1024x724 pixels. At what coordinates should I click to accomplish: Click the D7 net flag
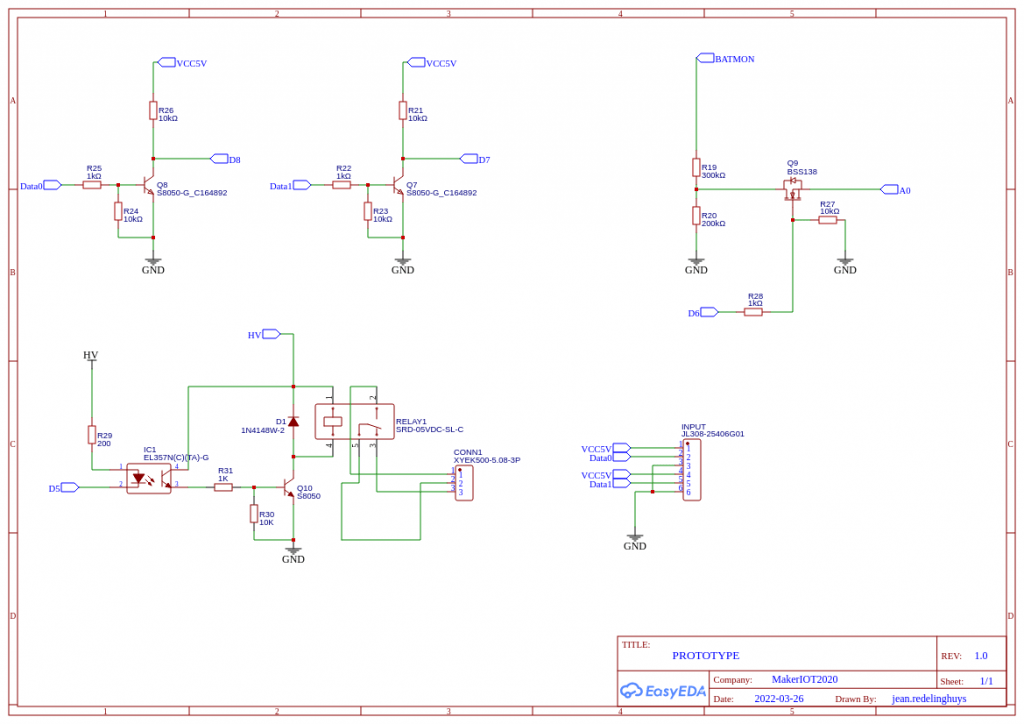coord(475,159)
